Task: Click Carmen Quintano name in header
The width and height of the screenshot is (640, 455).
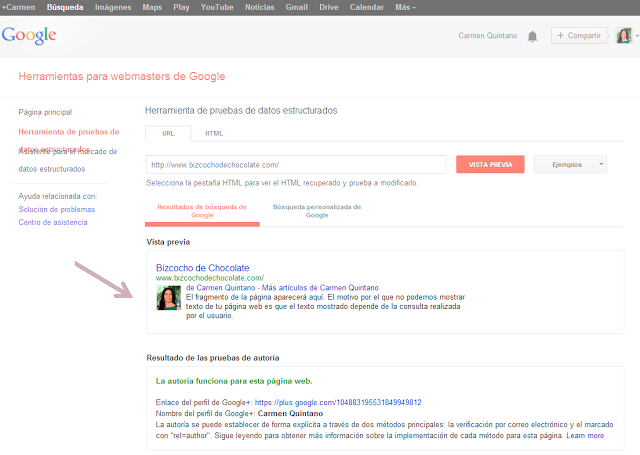Action: [x=488, y=36]
